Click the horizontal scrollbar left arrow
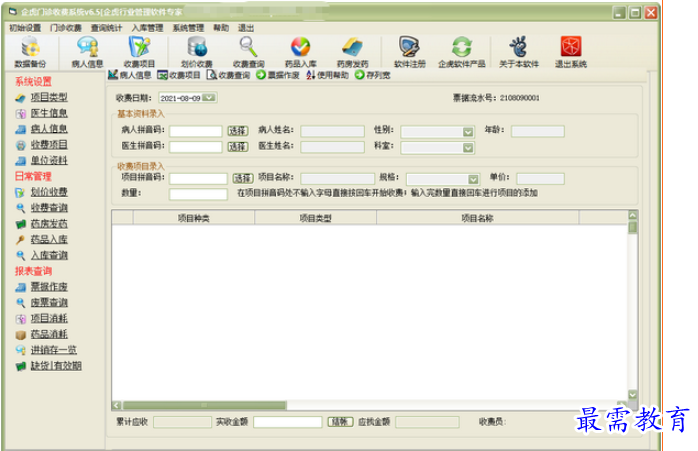Viewport: 698px width, 451px height. point(117,405)
